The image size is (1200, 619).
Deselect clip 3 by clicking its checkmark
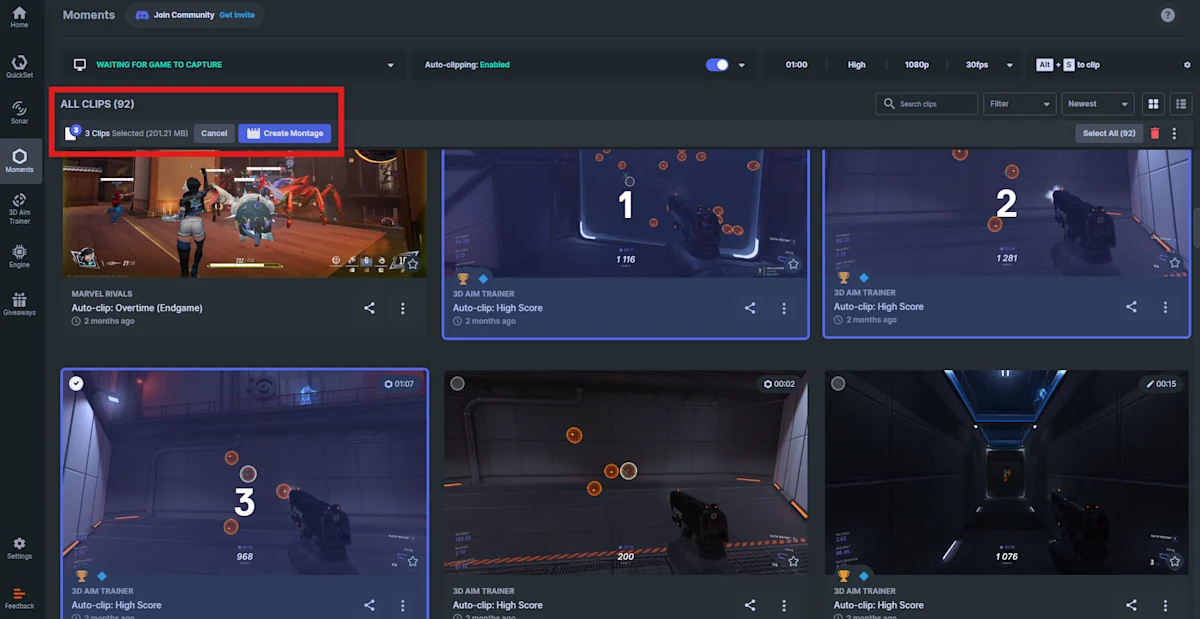tap(77, 383)
